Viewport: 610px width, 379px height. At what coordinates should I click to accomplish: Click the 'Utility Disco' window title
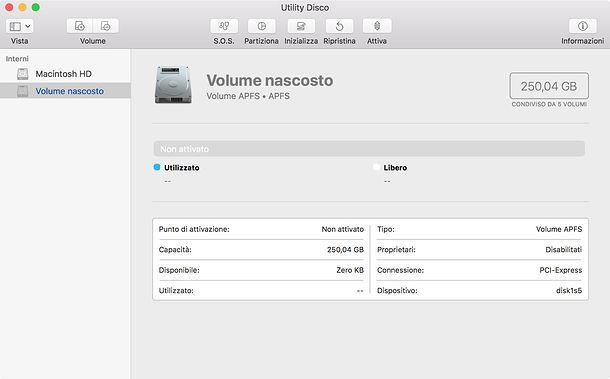[x=305, y=7]
